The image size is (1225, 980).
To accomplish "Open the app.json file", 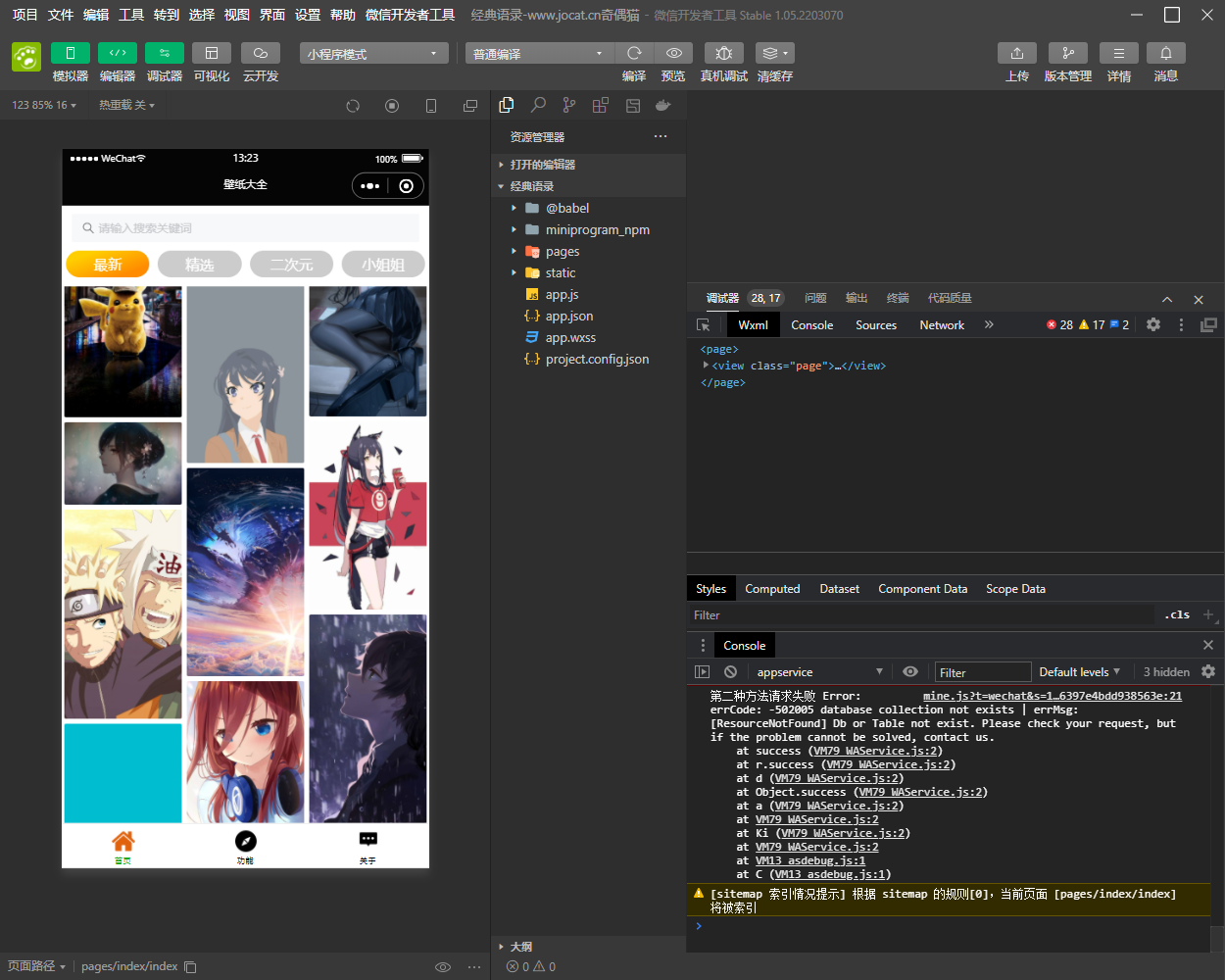I will [588, 316].
